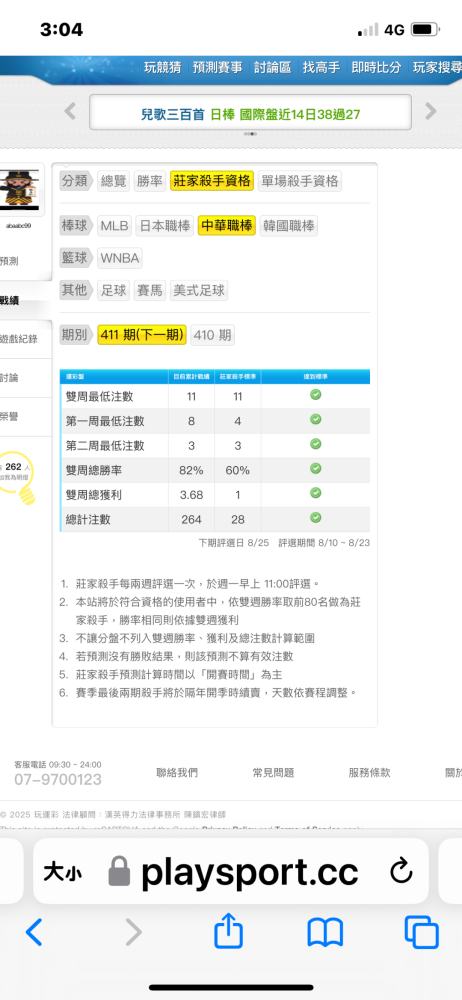Open the Safari share sheet icon
The width and height of the screenshot is (462, 1000).
point(228,930)
